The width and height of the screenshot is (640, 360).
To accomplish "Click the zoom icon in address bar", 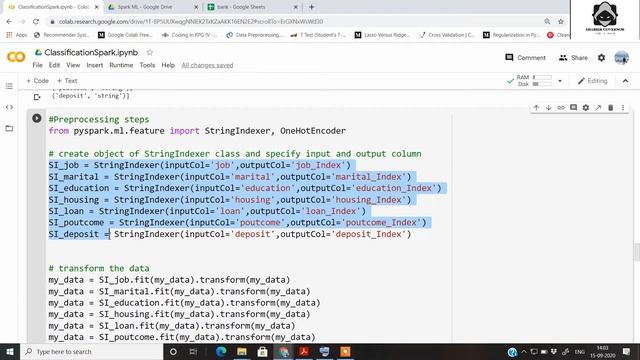I will [x=547, y=22].
